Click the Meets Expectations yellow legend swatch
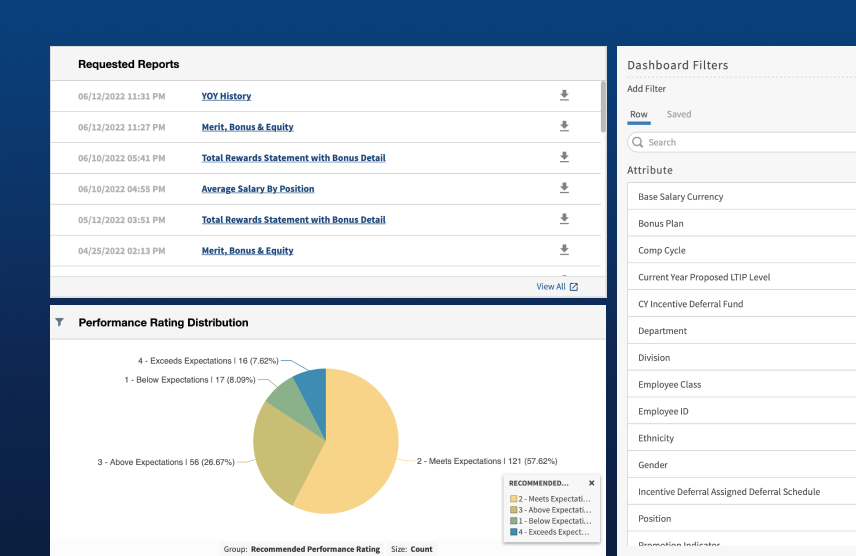The image size is (856, 556). point(514,498)
